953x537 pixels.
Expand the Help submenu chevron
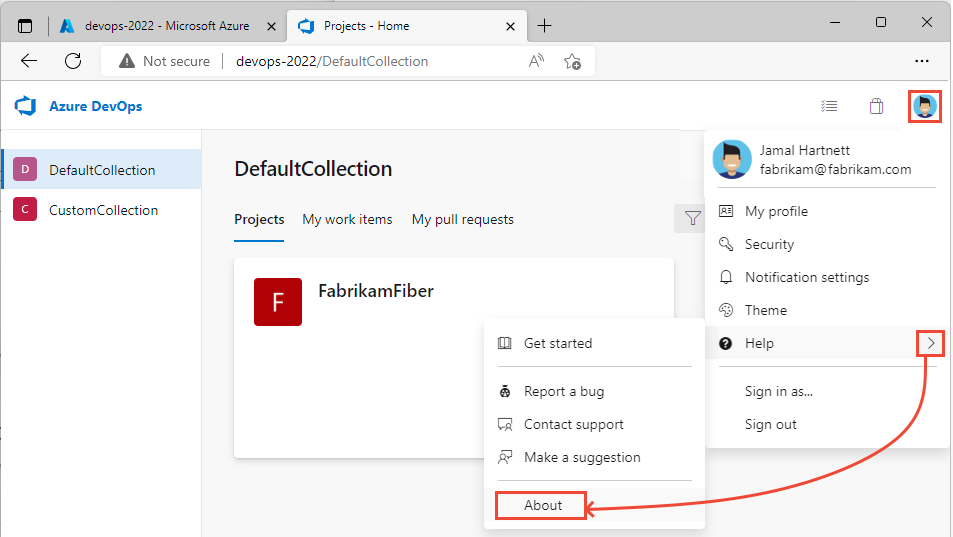[931, 343]
